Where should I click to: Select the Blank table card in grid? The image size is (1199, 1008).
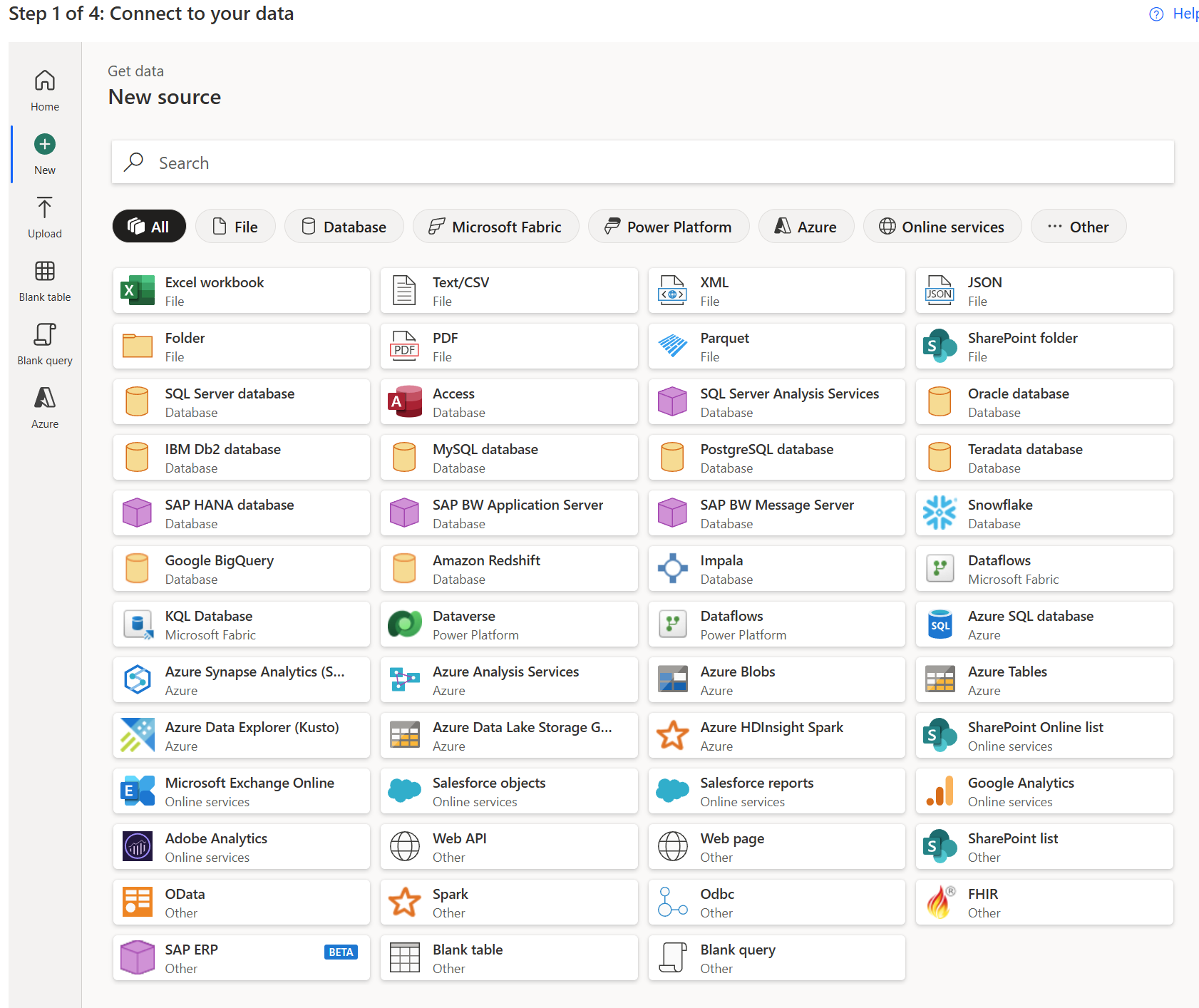coord(509,958)
